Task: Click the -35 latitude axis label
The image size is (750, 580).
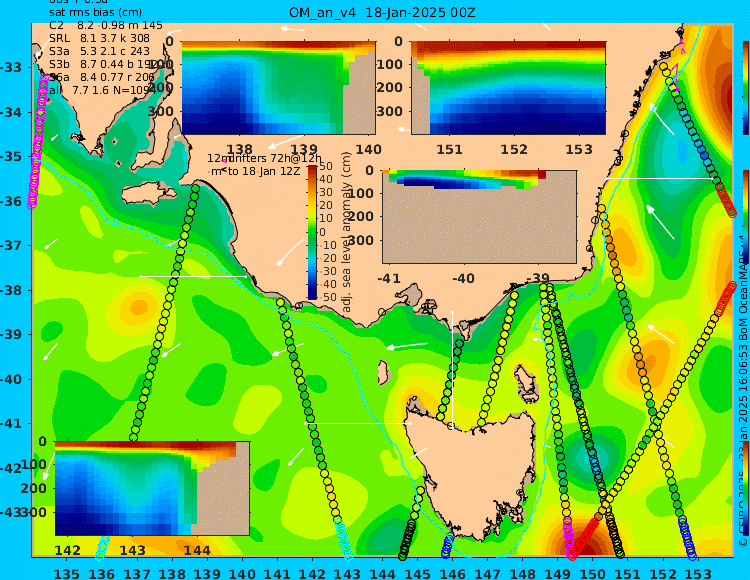Action: [11, 157]
